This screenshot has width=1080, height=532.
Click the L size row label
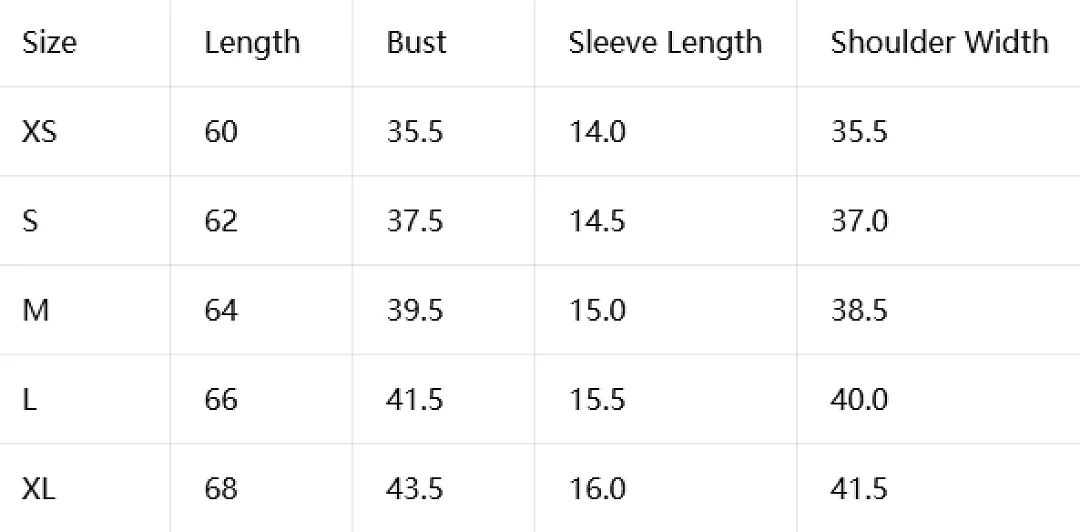29,400
